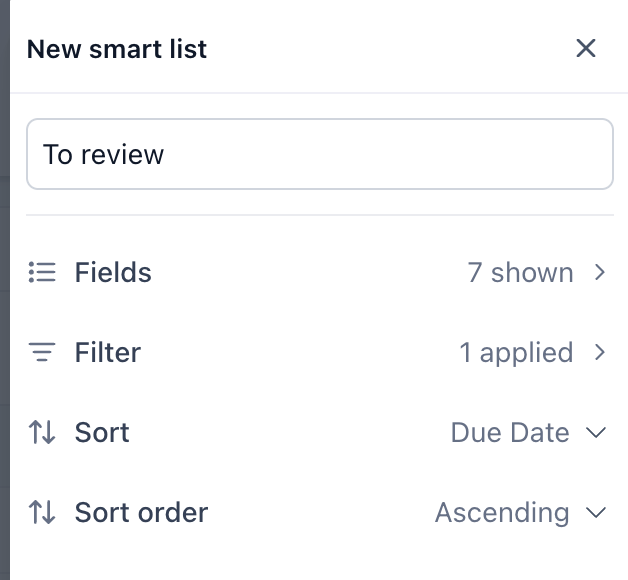The image size is (628, 580).
Task: Click the Sort order label
Action: (x=141, y=512)
